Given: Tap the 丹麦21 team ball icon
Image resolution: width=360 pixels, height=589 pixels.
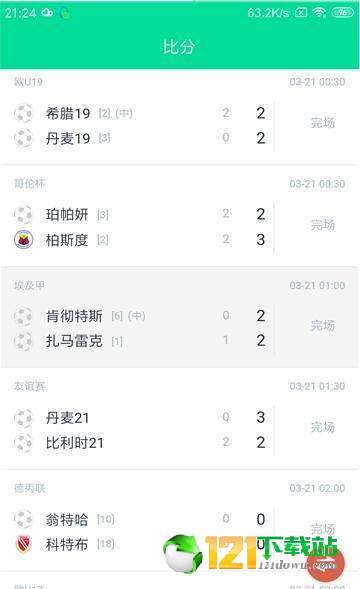Looking at the screenshot, I should pyautogui.click(x=23, y=418).
